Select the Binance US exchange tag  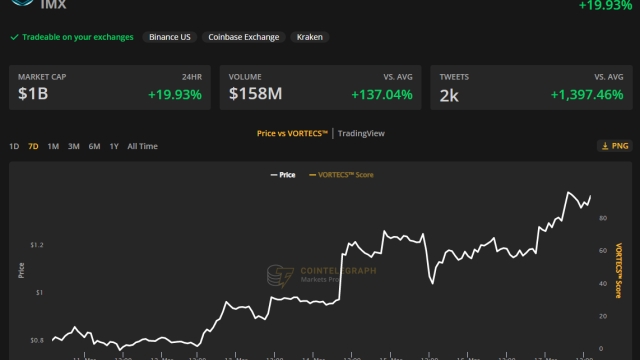tap(170, 37)
